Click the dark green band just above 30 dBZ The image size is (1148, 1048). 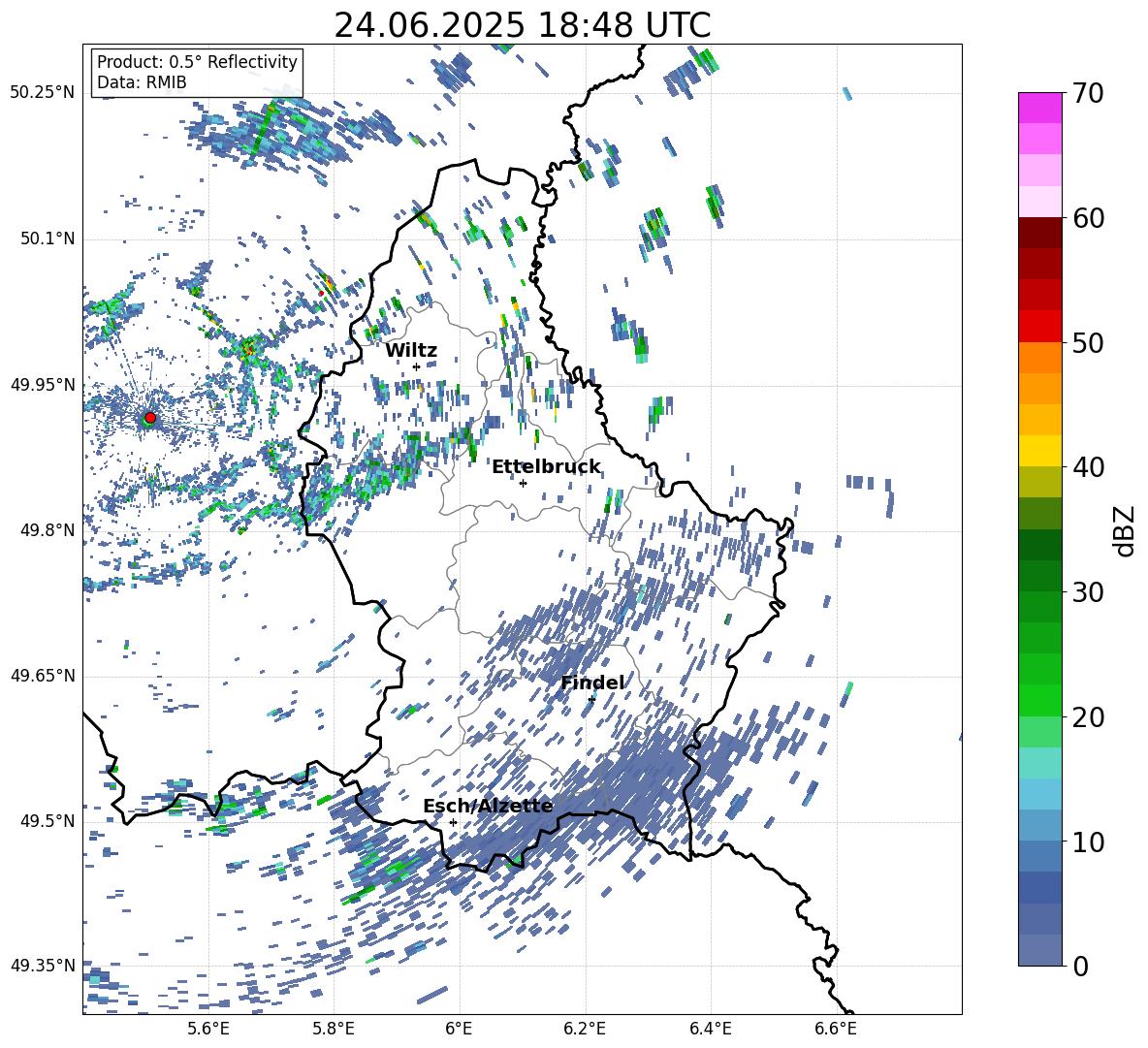[1039, 576]
